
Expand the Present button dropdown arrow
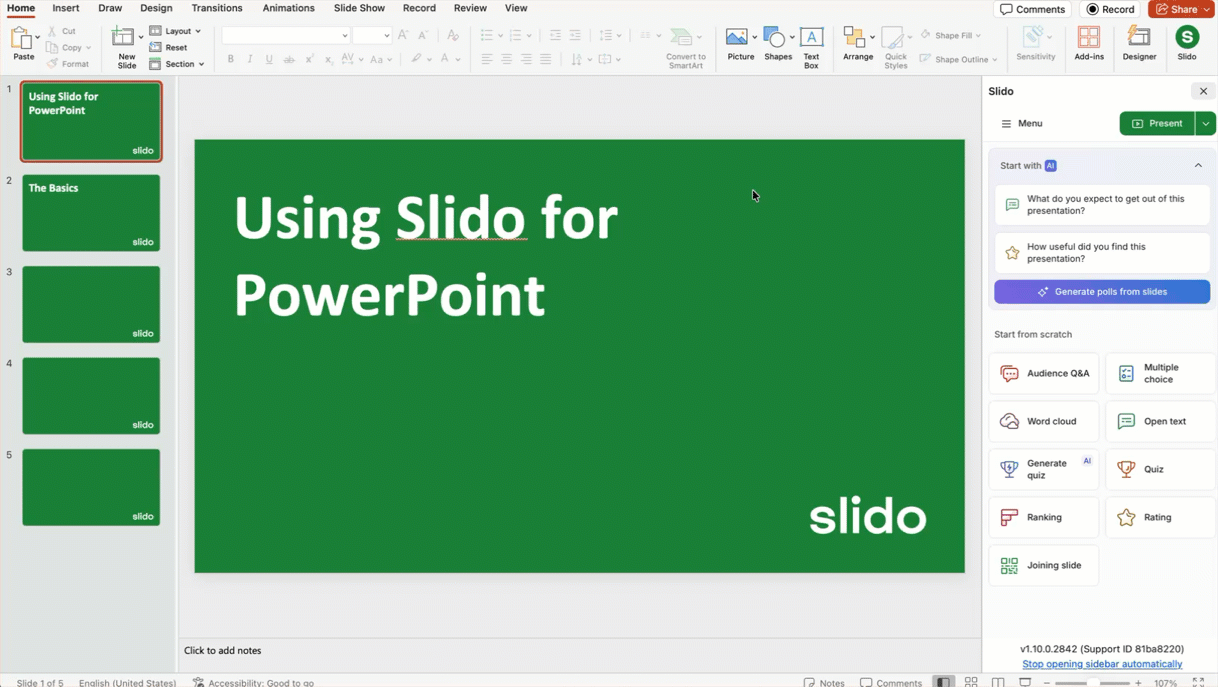click(x=1205, y=123)
